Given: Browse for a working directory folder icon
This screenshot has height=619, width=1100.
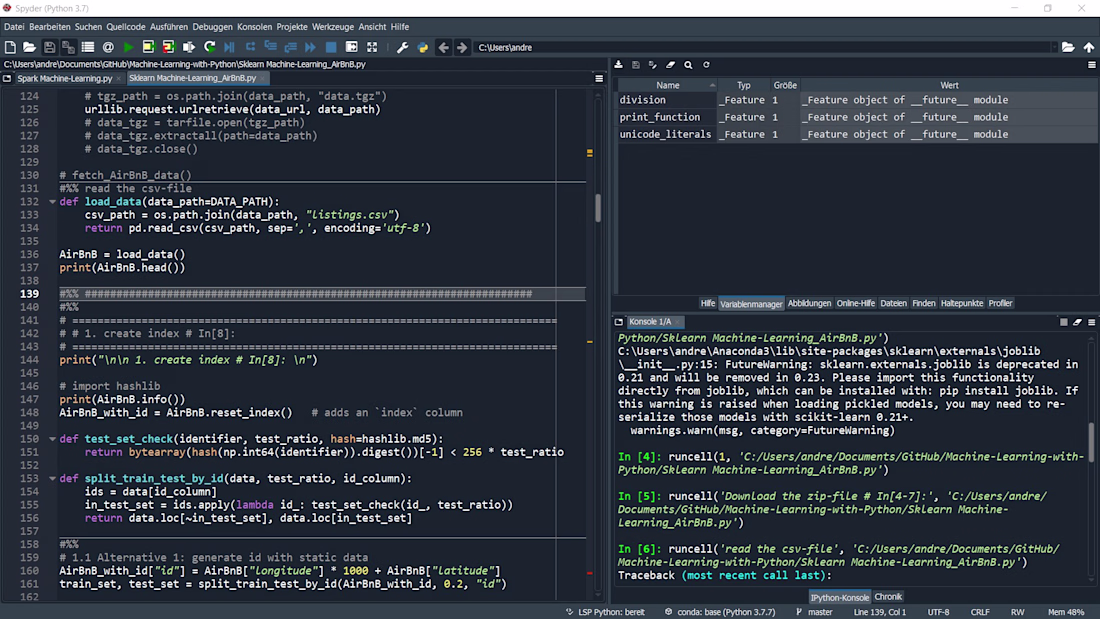Looking at the screenshot, I should pos(1068,47).
